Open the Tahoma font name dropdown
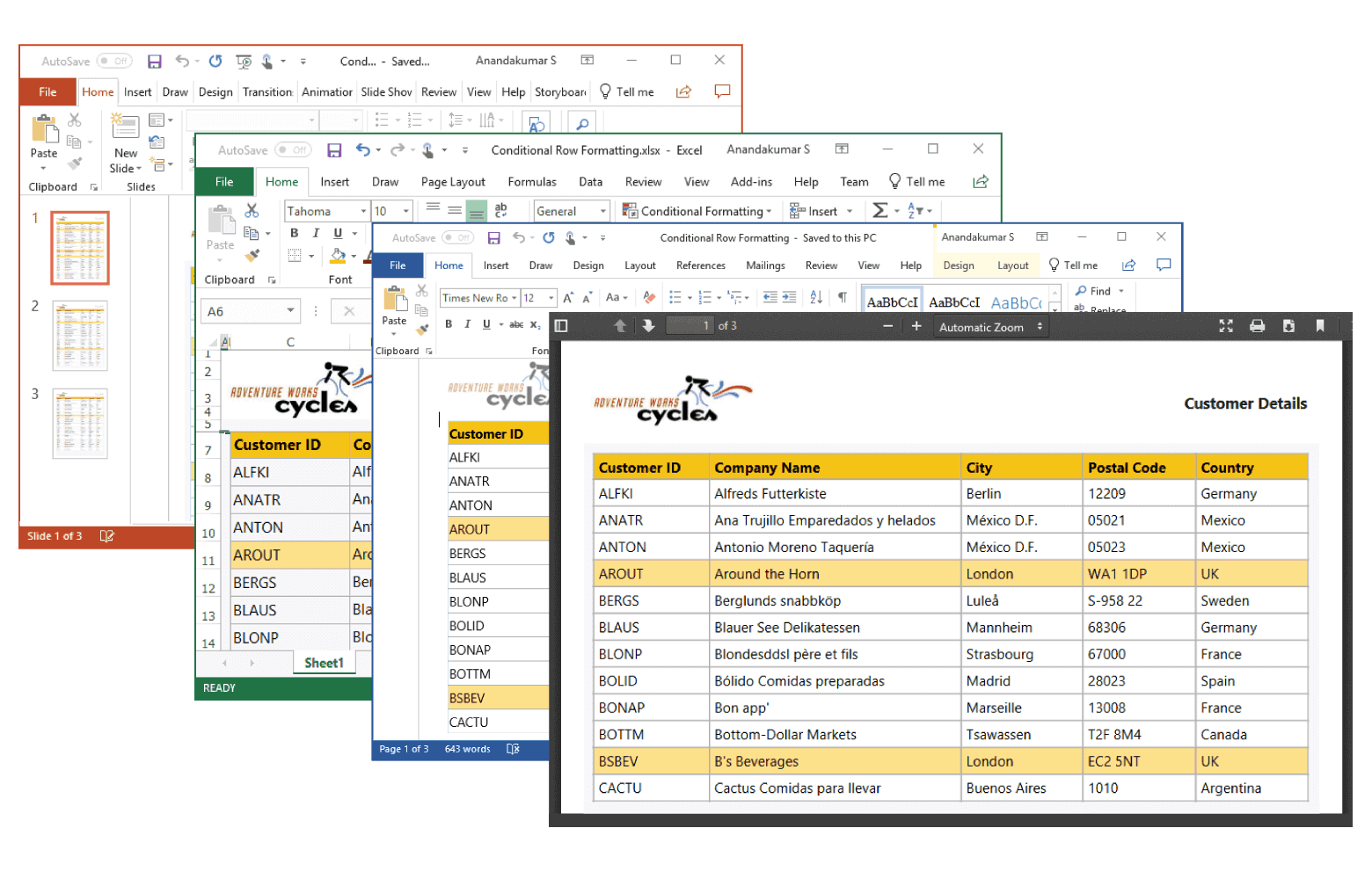The width and height of the screenshot is (1372, 879). click(x=363, y=211)
